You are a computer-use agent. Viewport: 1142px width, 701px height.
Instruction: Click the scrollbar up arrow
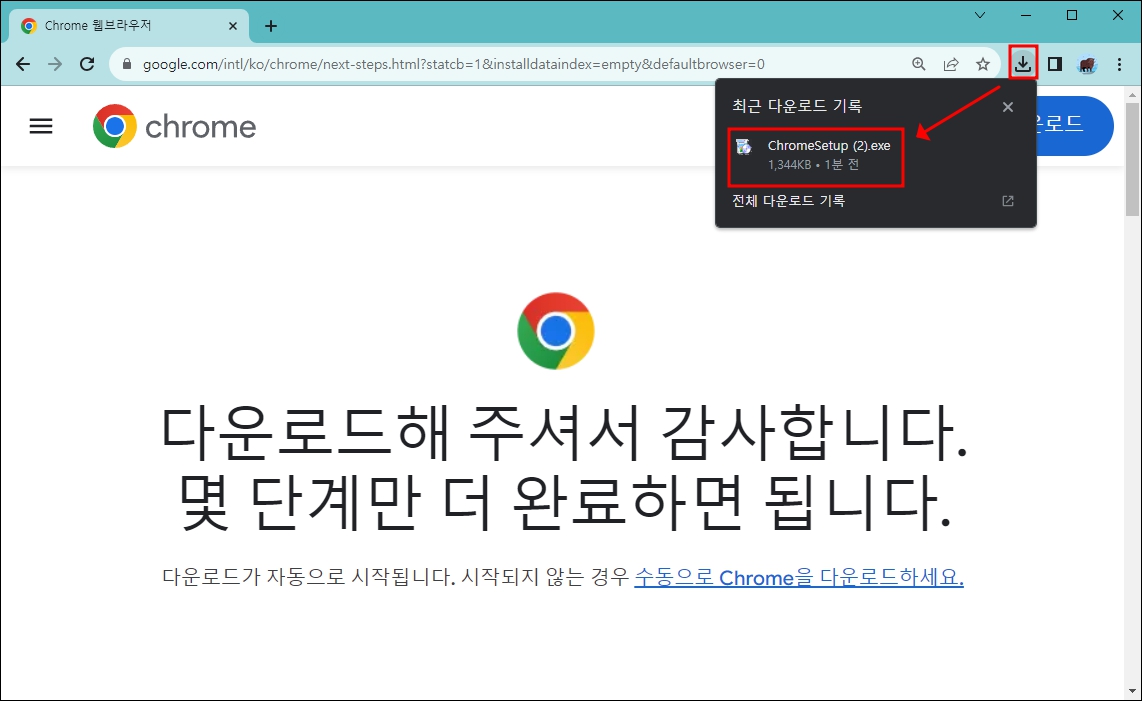(x=1133, y=95)
